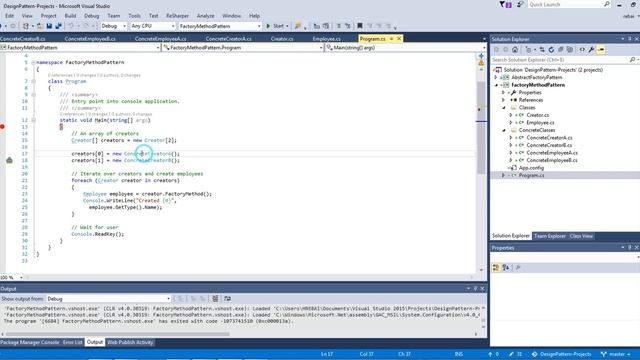Open the FactoryMethodPattern.Program type navigation dropdown
Viewport: 640px width, 360px height.
243,48
